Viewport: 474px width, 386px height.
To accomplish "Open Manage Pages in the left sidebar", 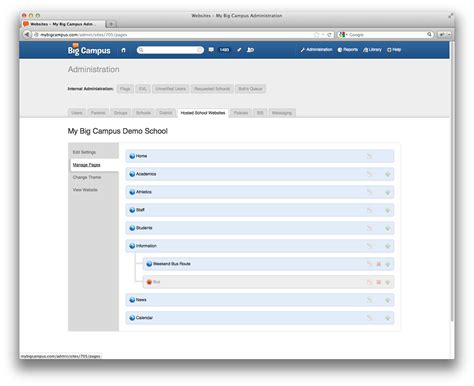I will coord(87,165).
